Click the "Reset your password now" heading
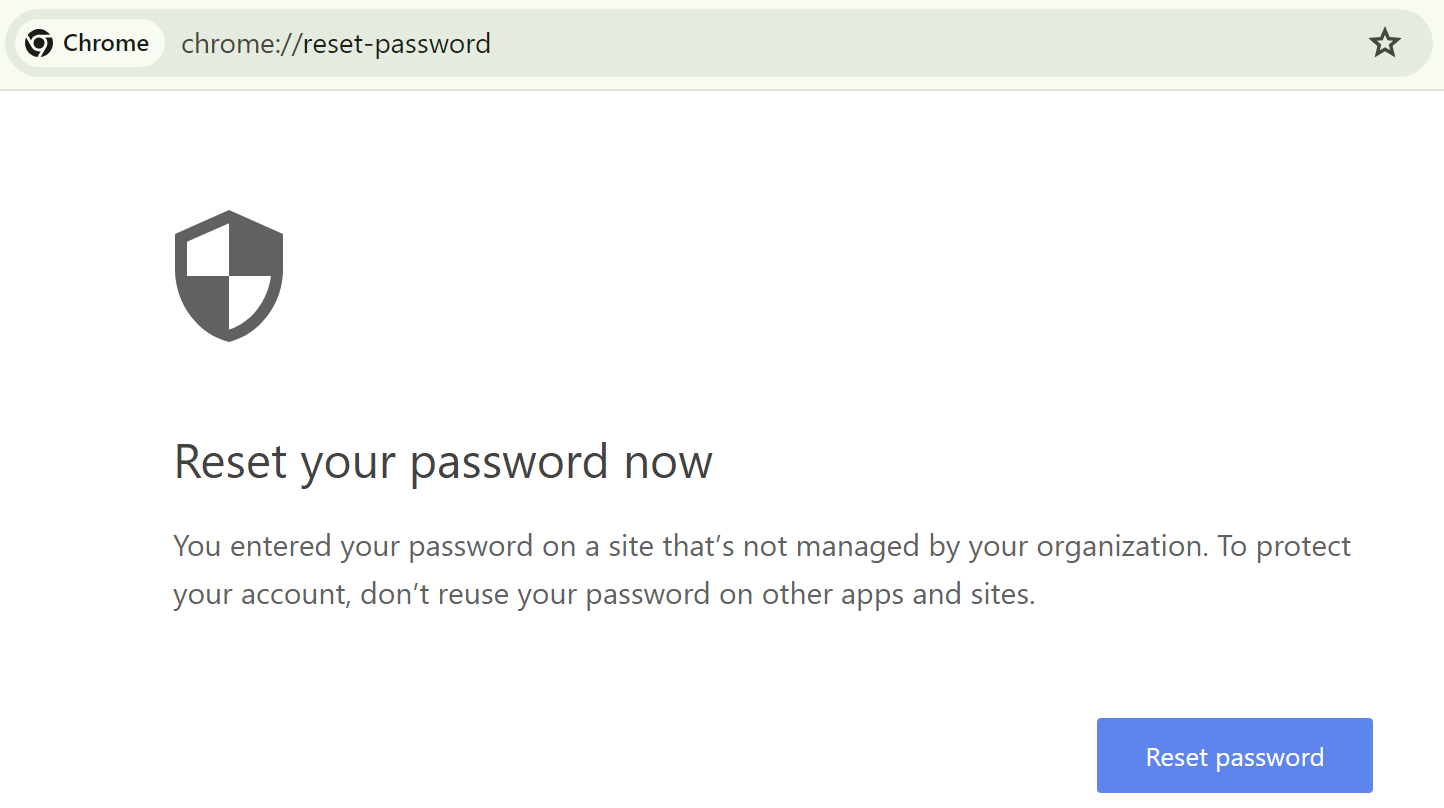 443,462
